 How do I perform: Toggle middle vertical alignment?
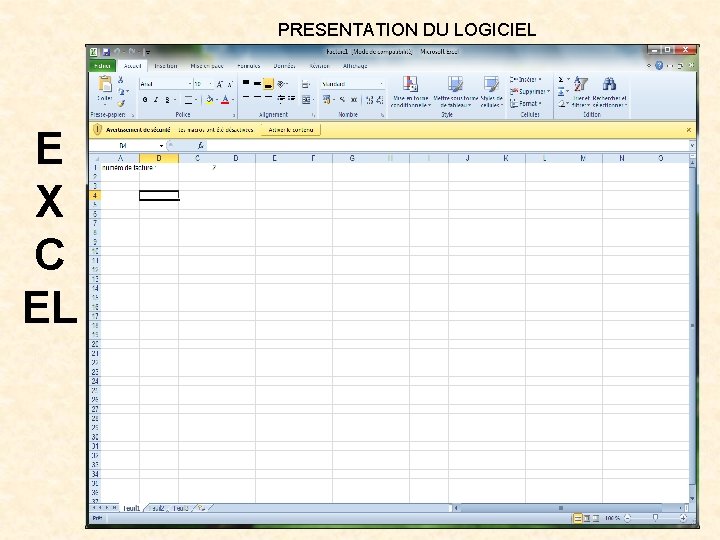(257, 84)
